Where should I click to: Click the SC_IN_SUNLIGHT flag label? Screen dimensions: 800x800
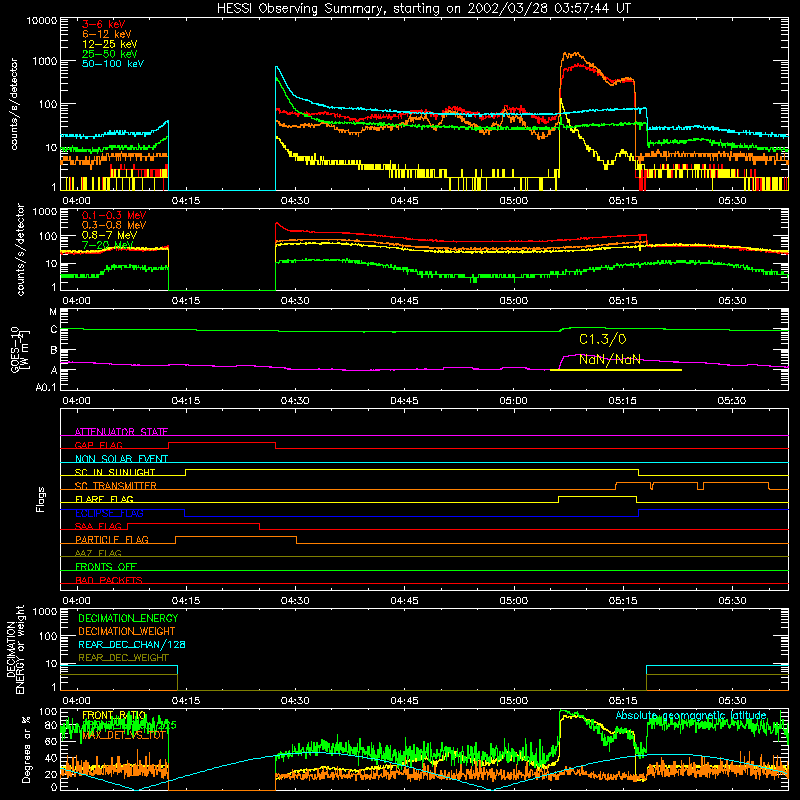pos(115,472)
